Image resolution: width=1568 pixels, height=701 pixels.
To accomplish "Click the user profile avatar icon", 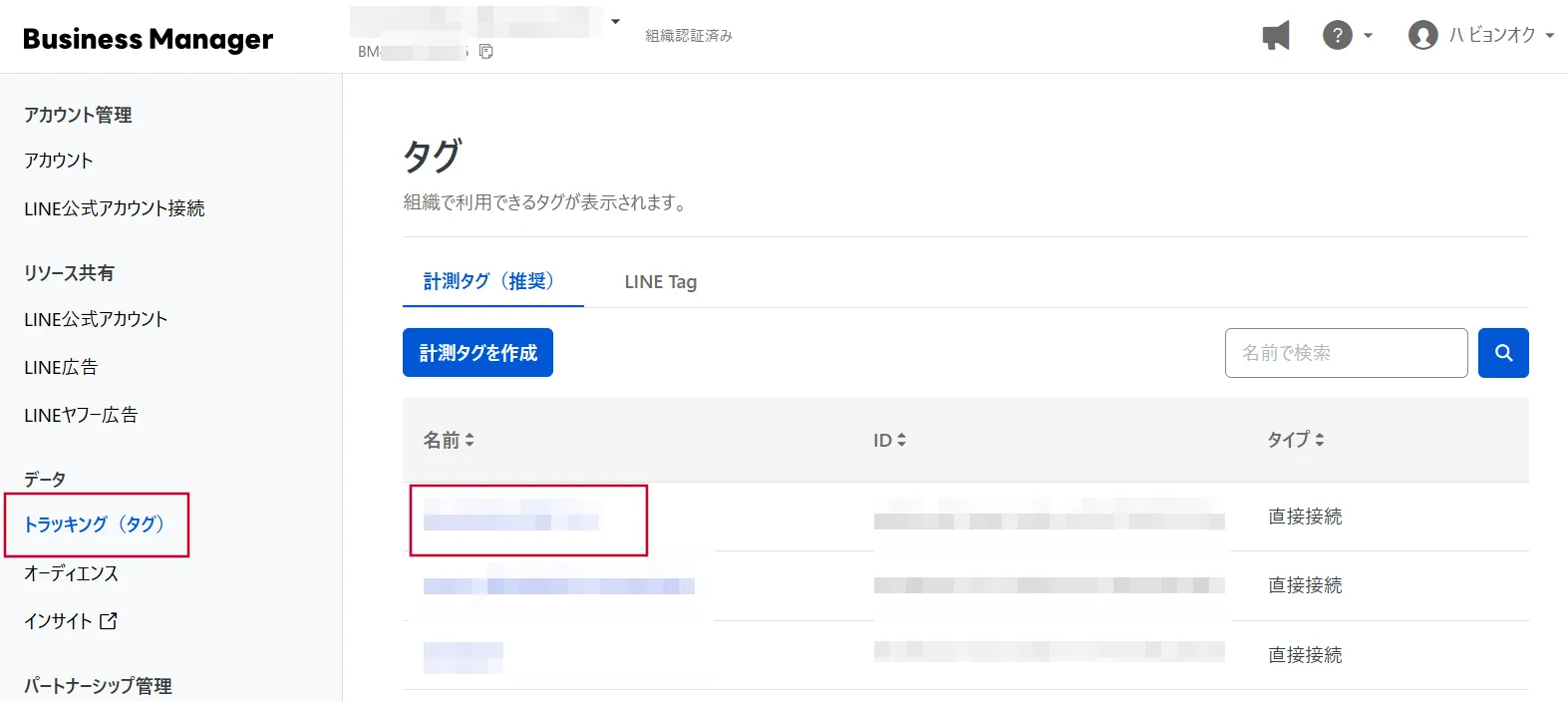I will 1422,36.
